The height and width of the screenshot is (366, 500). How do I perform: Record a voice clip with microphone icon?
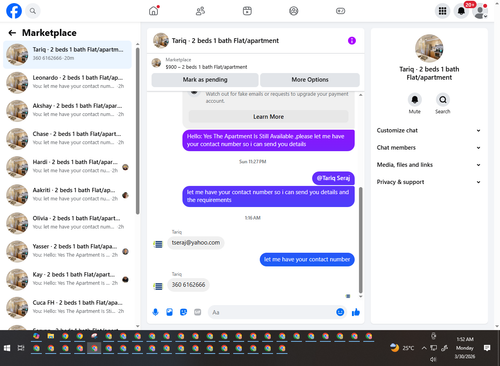(x=155, y=312)
